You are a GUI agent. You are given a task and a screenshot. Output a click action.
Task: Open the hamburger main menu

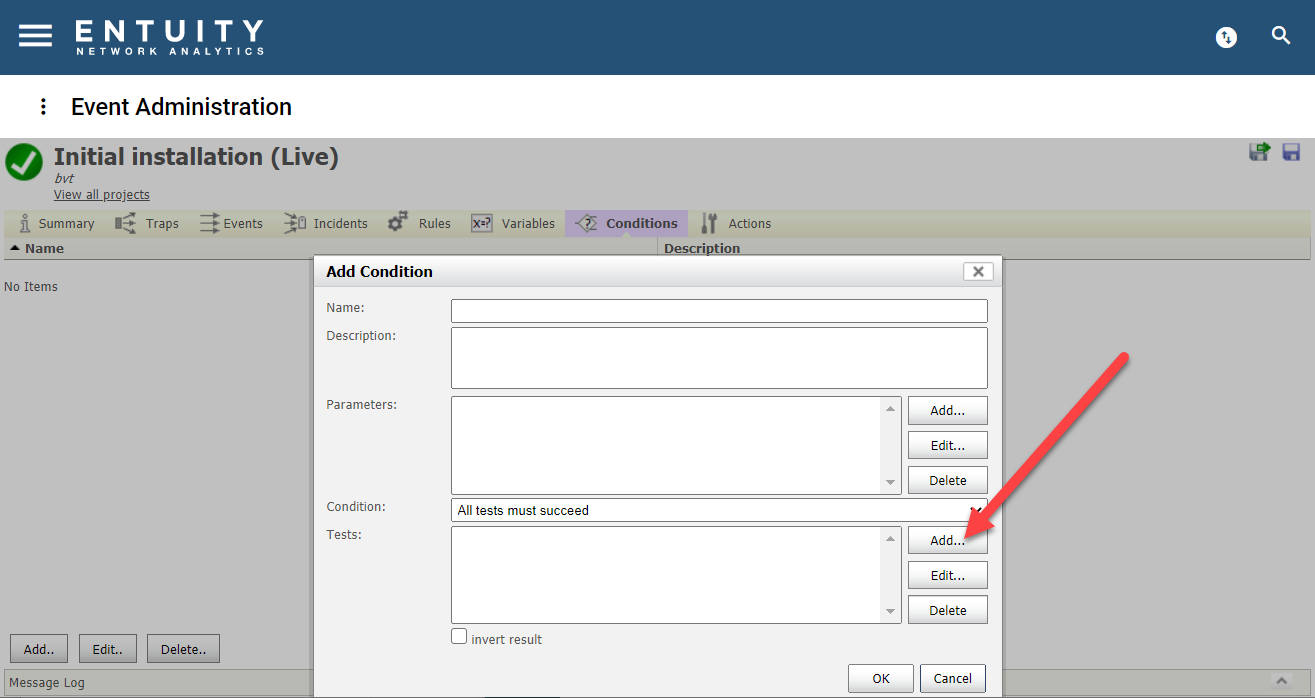pos(35,35)
